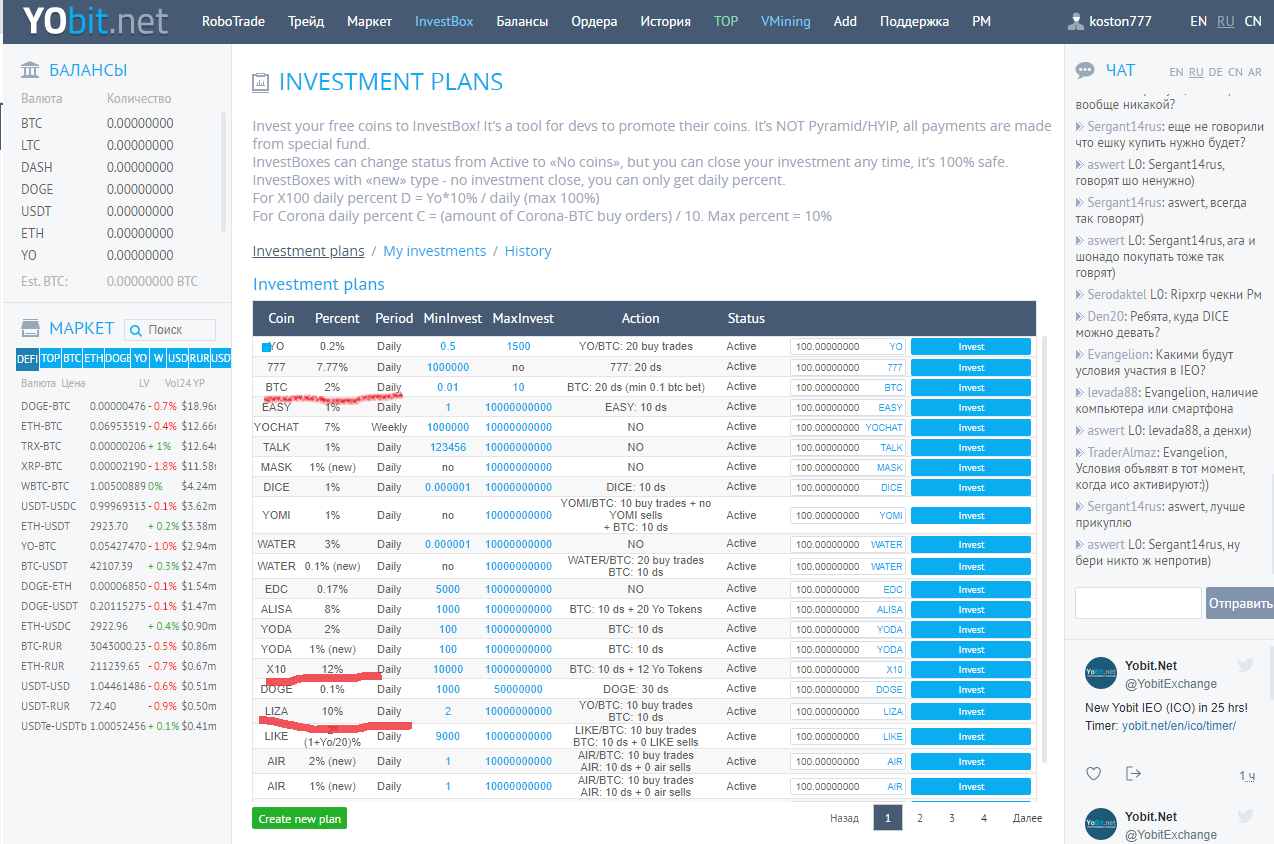Open the RoboTrade menu item
The height and width of the screenshot is (844, 1274).
click(233, 21)
